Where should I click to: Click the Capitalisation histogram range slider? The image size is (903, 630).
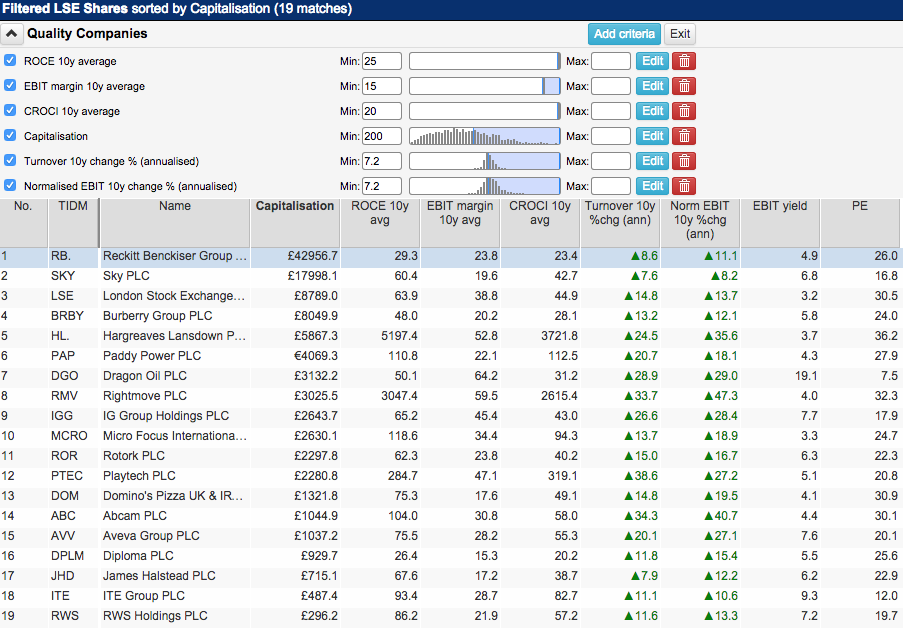click(484, 136)
